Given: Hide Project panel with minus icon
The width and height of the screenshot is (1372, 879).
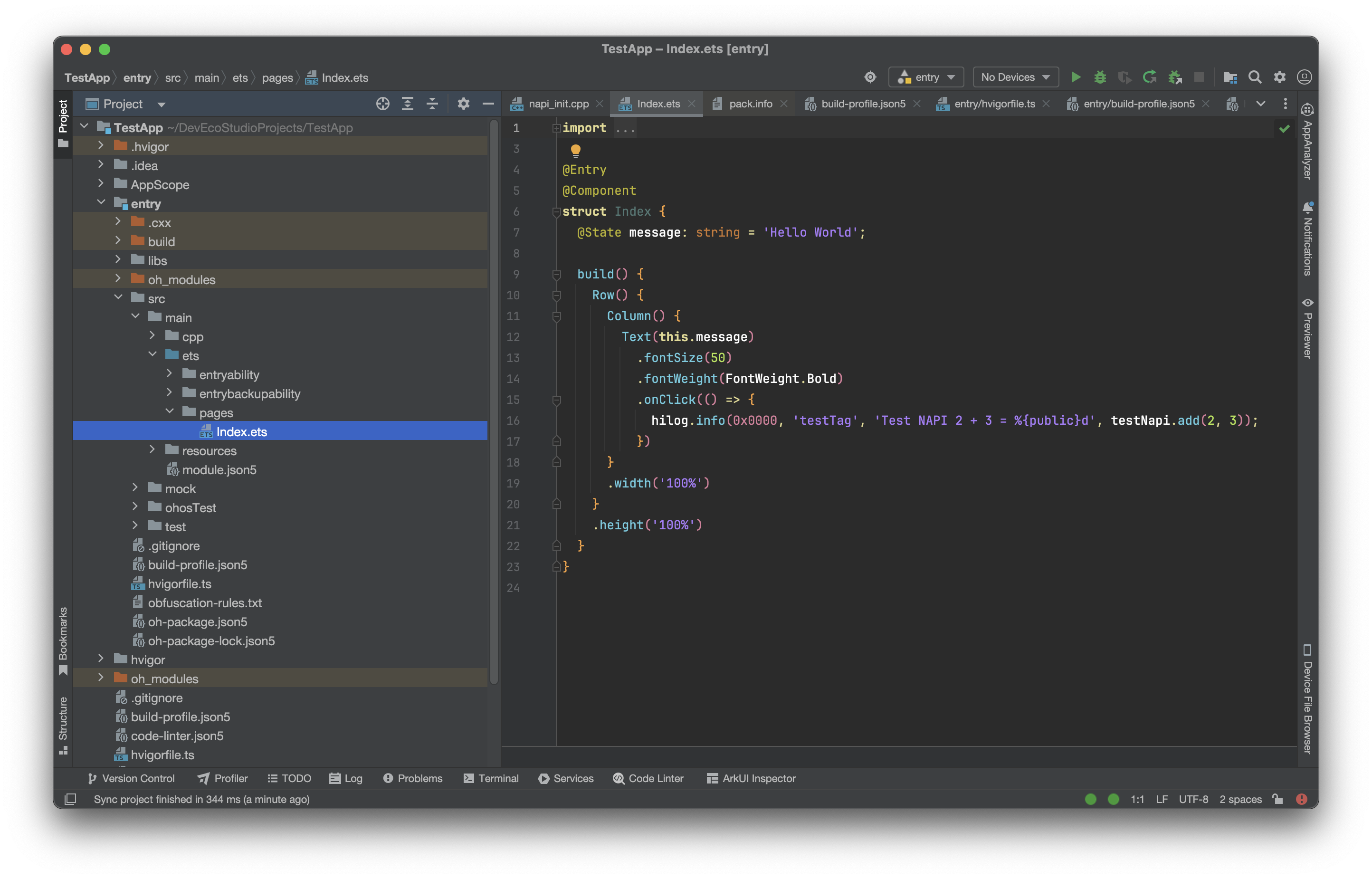Looking at the screenshot, I should click(488, 104).
